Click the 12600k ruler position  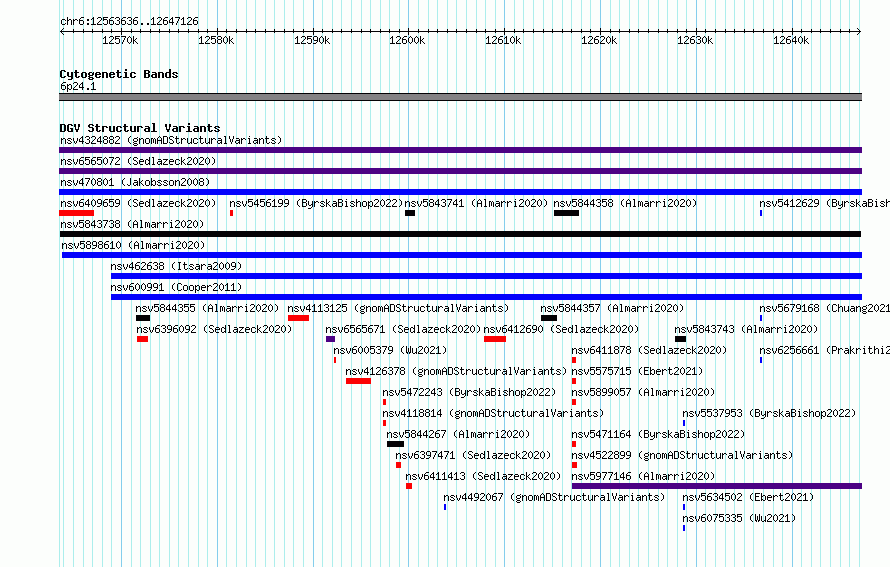tap(407, 40)
